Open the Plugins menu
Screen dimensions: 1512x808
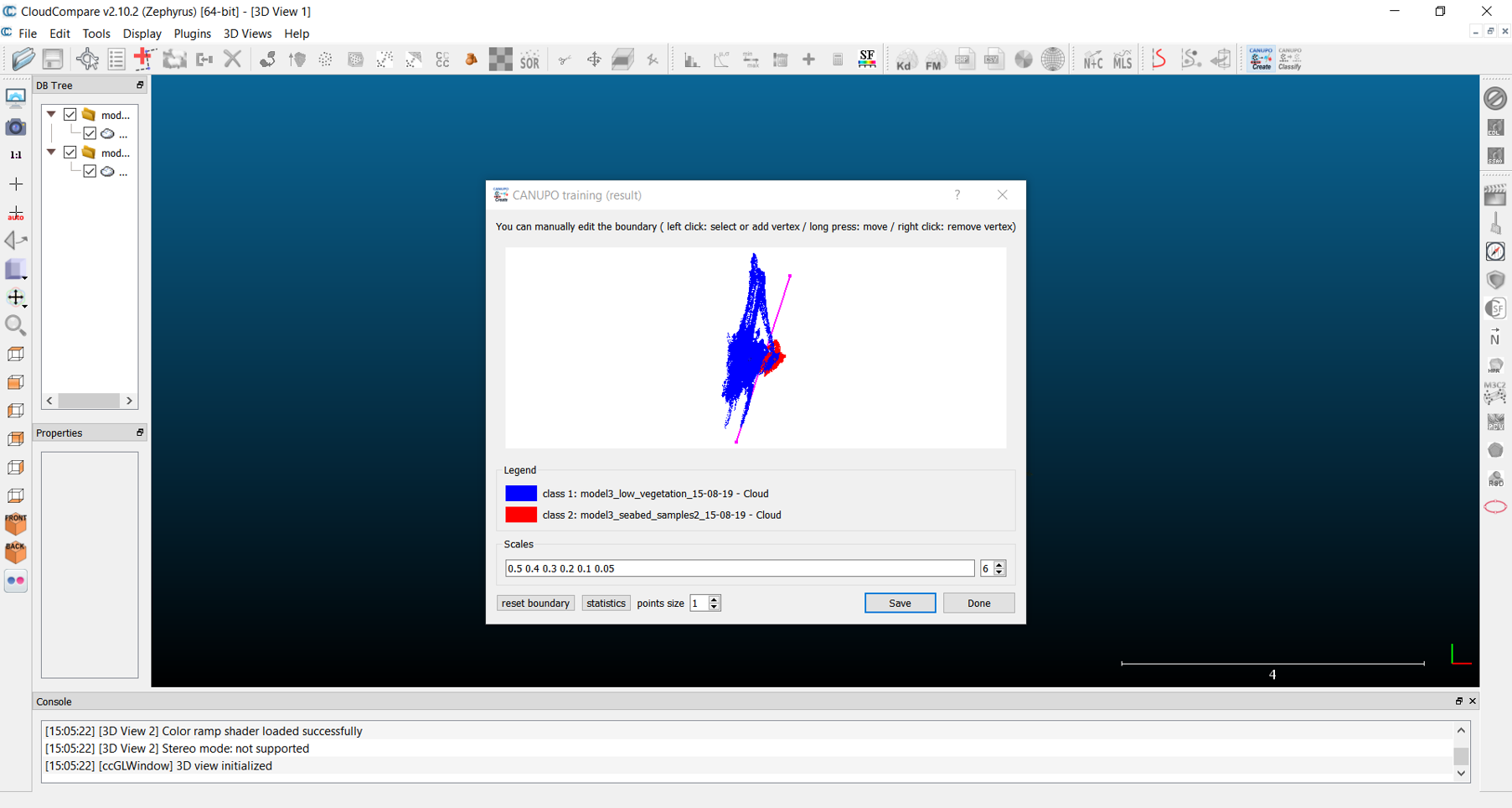pos(192,34)
